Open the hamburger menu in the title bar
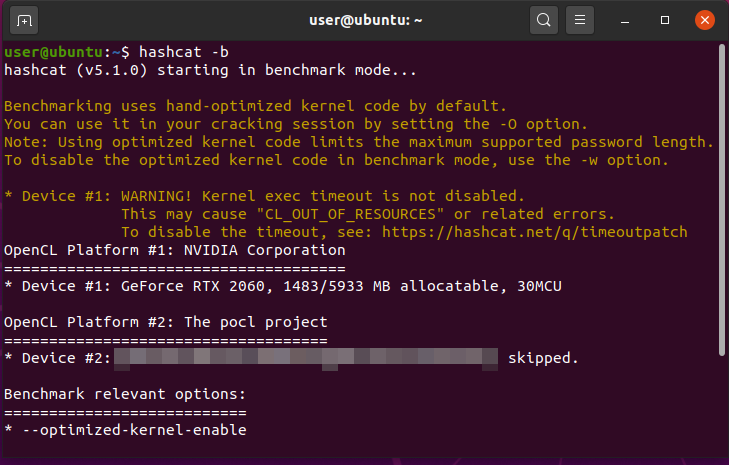 pyautogui.click(x=579, y=19)
